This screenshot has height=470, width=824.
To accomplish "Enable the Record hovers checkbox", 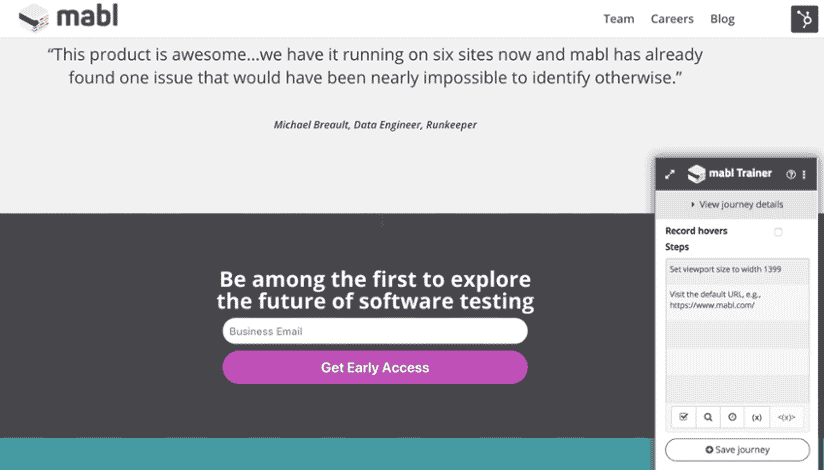I will pos(778,232).
